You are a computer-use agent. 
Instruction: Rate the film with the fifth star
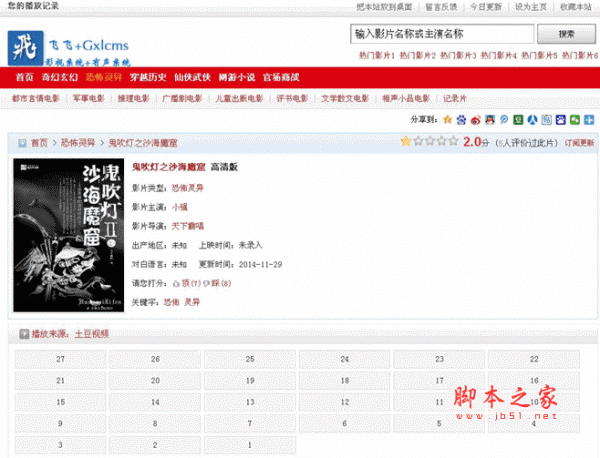(x=453, y=141)
